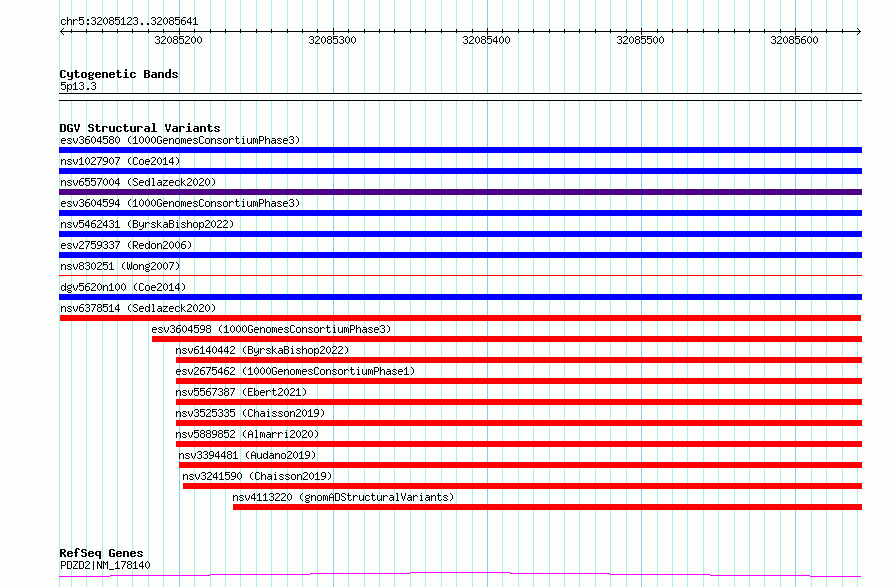Click the 32085200 ruler coordinate
890x587 pixels.
(178, 40)
